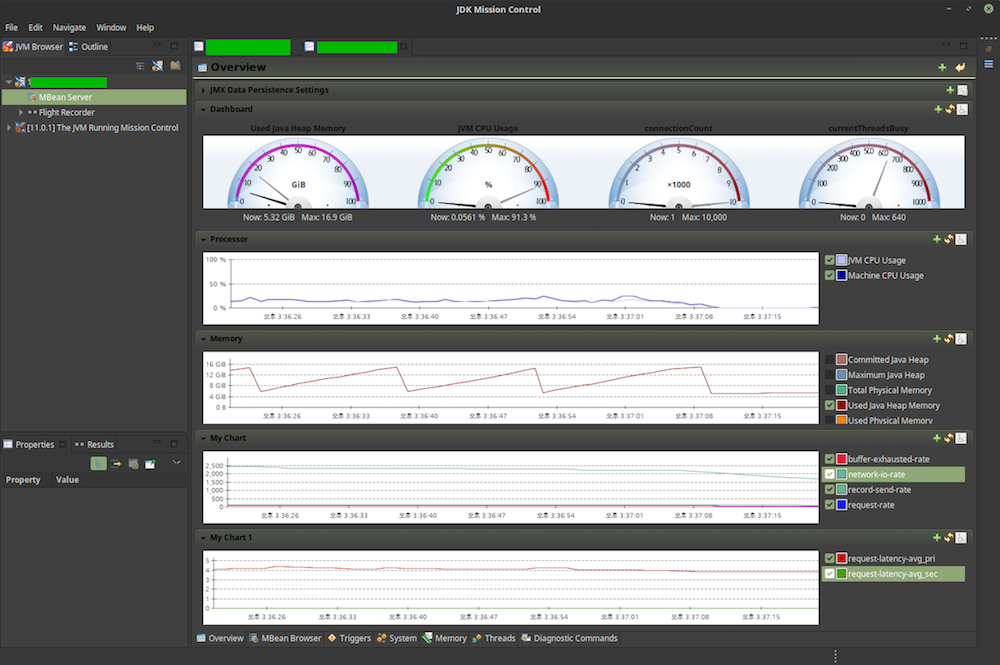Add attribute to JMX Data Persistence Settings section

tap(950, 90)
